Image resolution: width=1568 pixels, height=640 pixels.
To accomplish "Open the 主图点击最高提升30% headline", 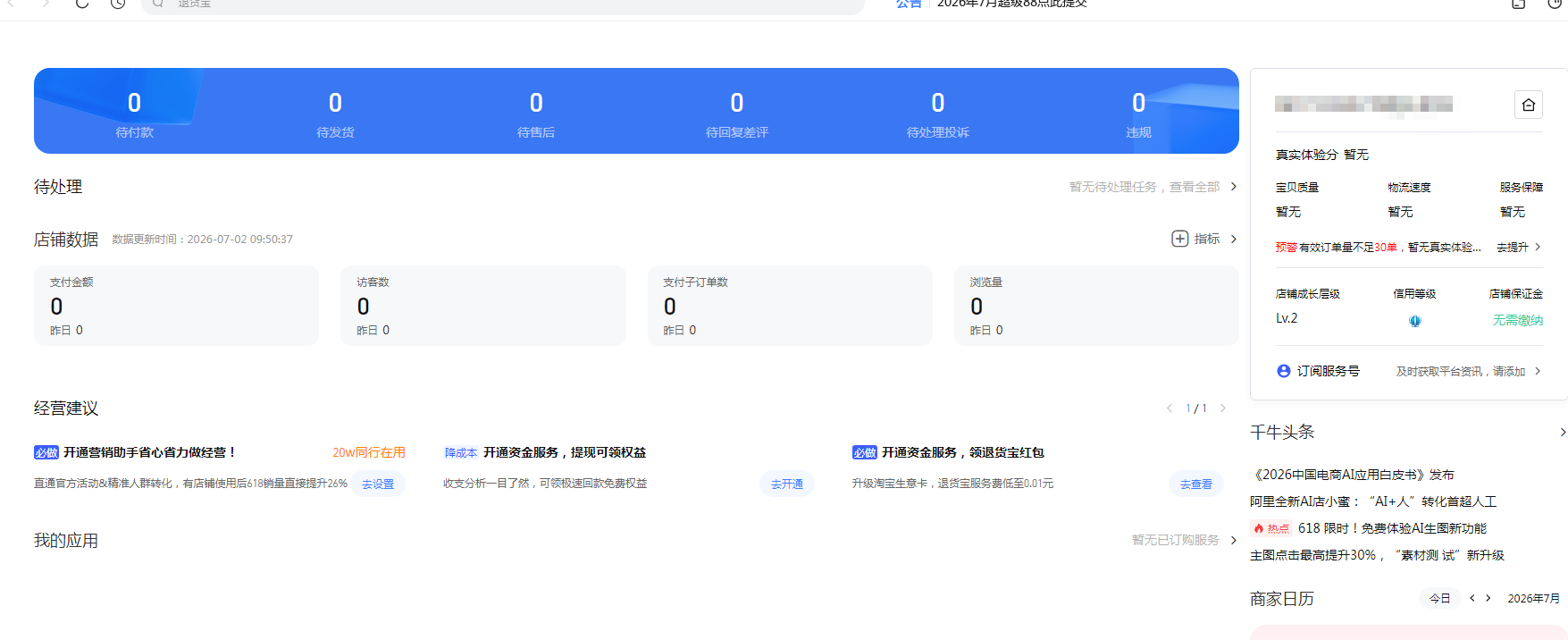I will tap(1377, 555).
